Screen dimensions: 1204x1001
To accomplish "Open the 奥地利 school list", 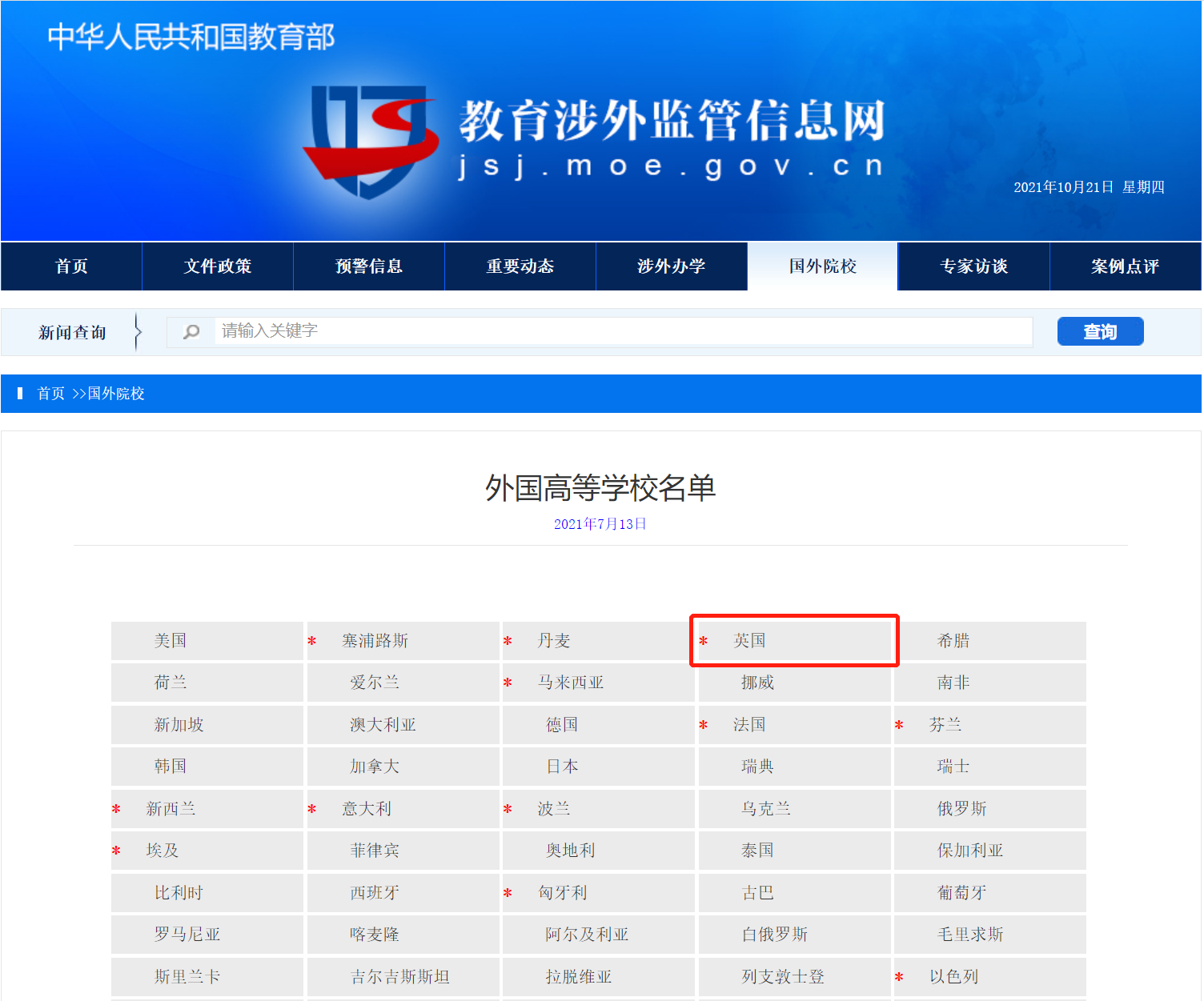I will coord(571,851).
